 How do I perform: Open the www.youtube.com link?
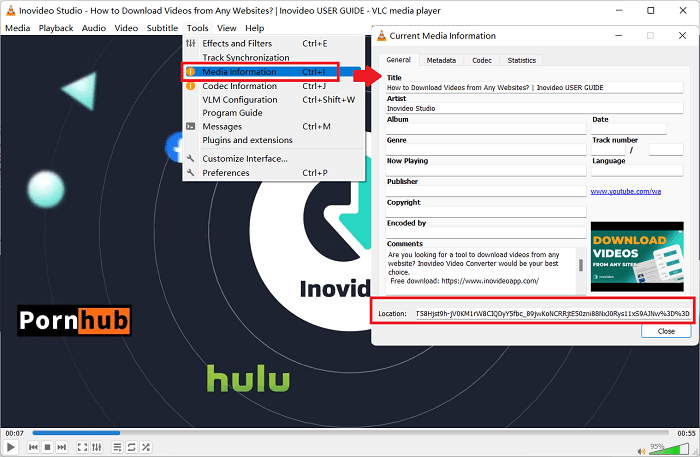pyautogui.click(x=625, y=191)
